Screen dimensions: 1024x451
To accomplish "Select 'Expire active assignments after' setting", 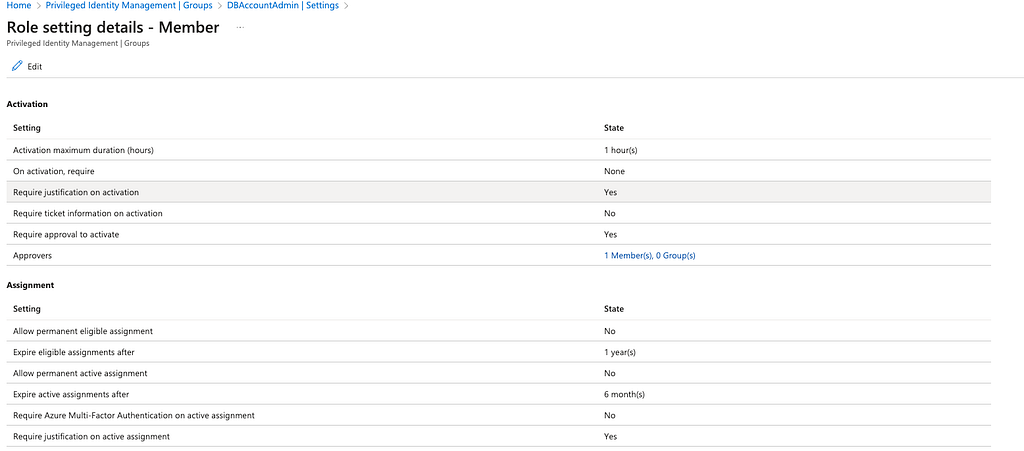I will pyautogui.click(x=71, y=394).
